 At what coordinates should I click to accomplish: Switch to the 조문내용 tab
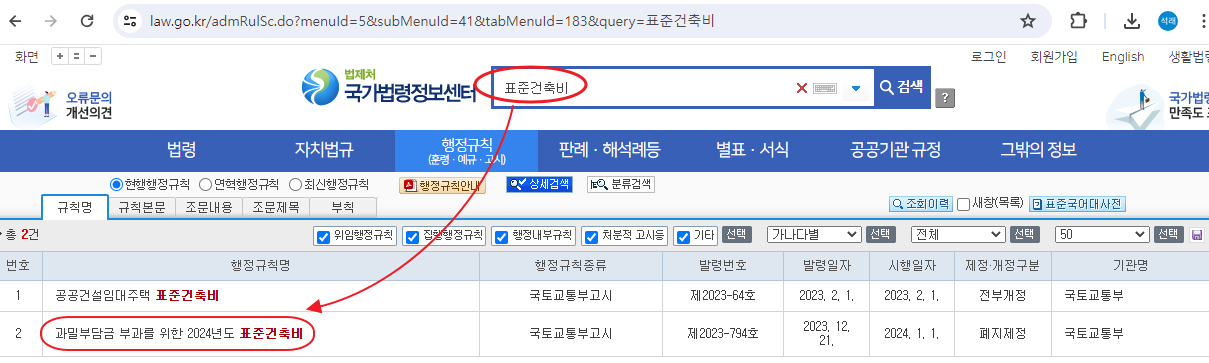pyautogui.click(x=209, y=207)
